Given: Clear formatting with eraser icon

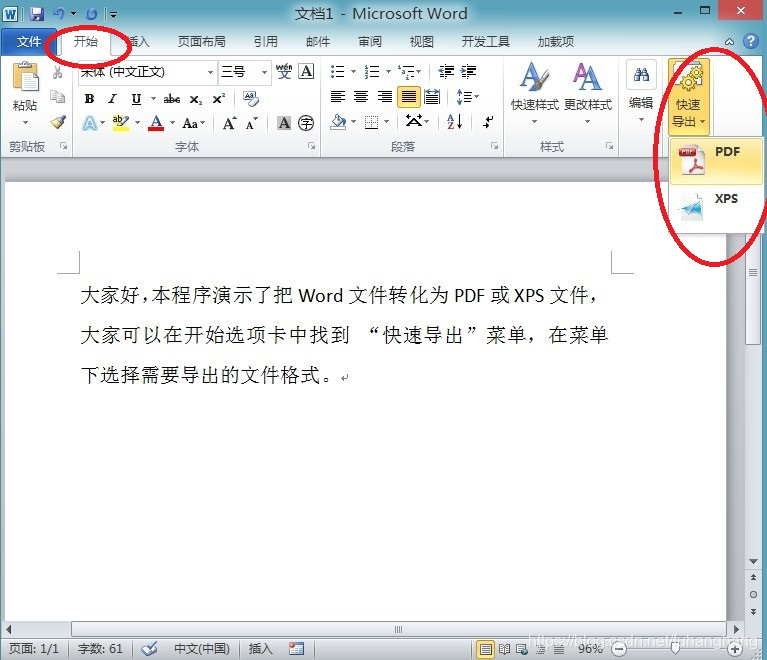Looking at the screenshot, I should pyautogui.click(x=250, y=98).
